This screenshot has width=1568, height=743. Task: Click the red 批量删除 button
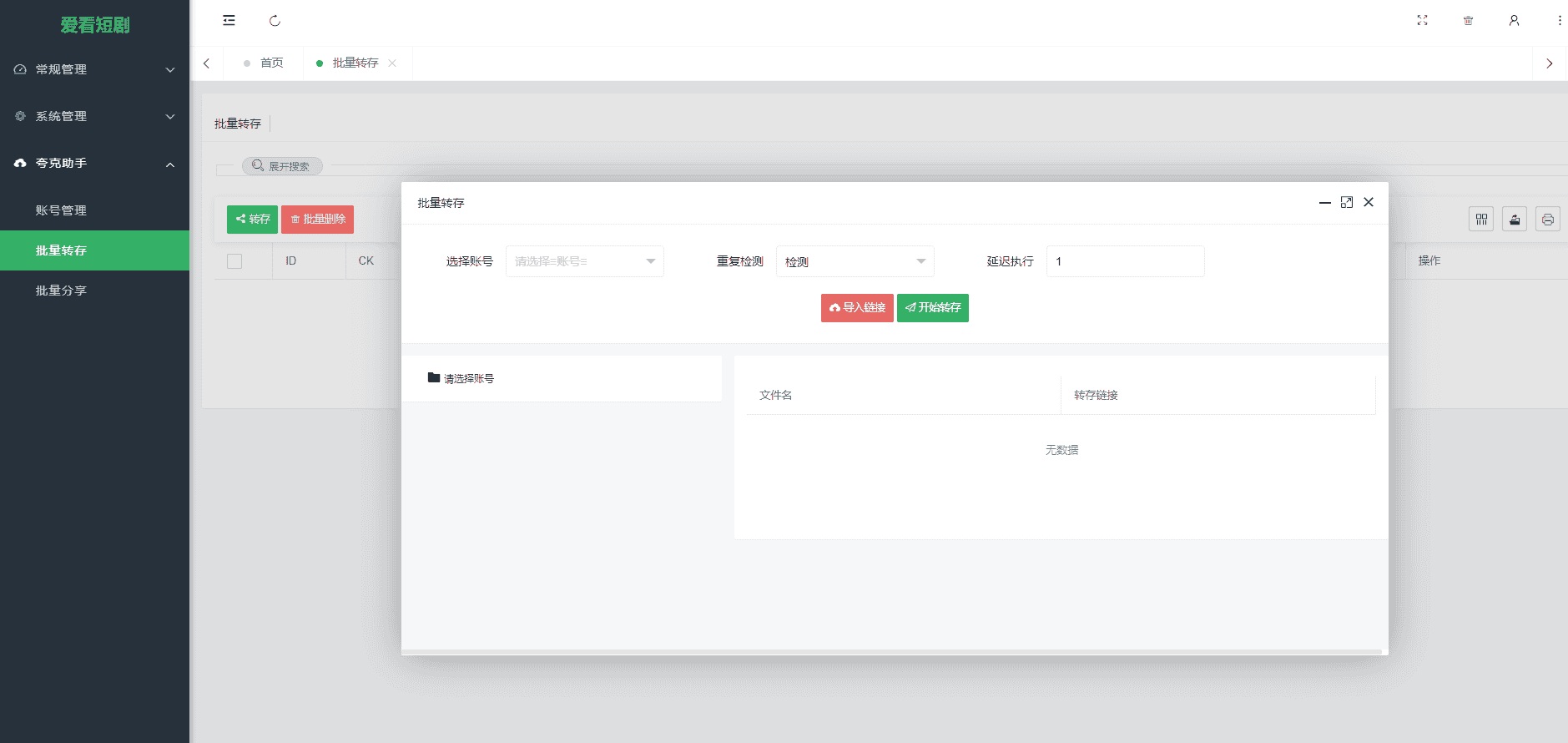[x=317, y=220]
